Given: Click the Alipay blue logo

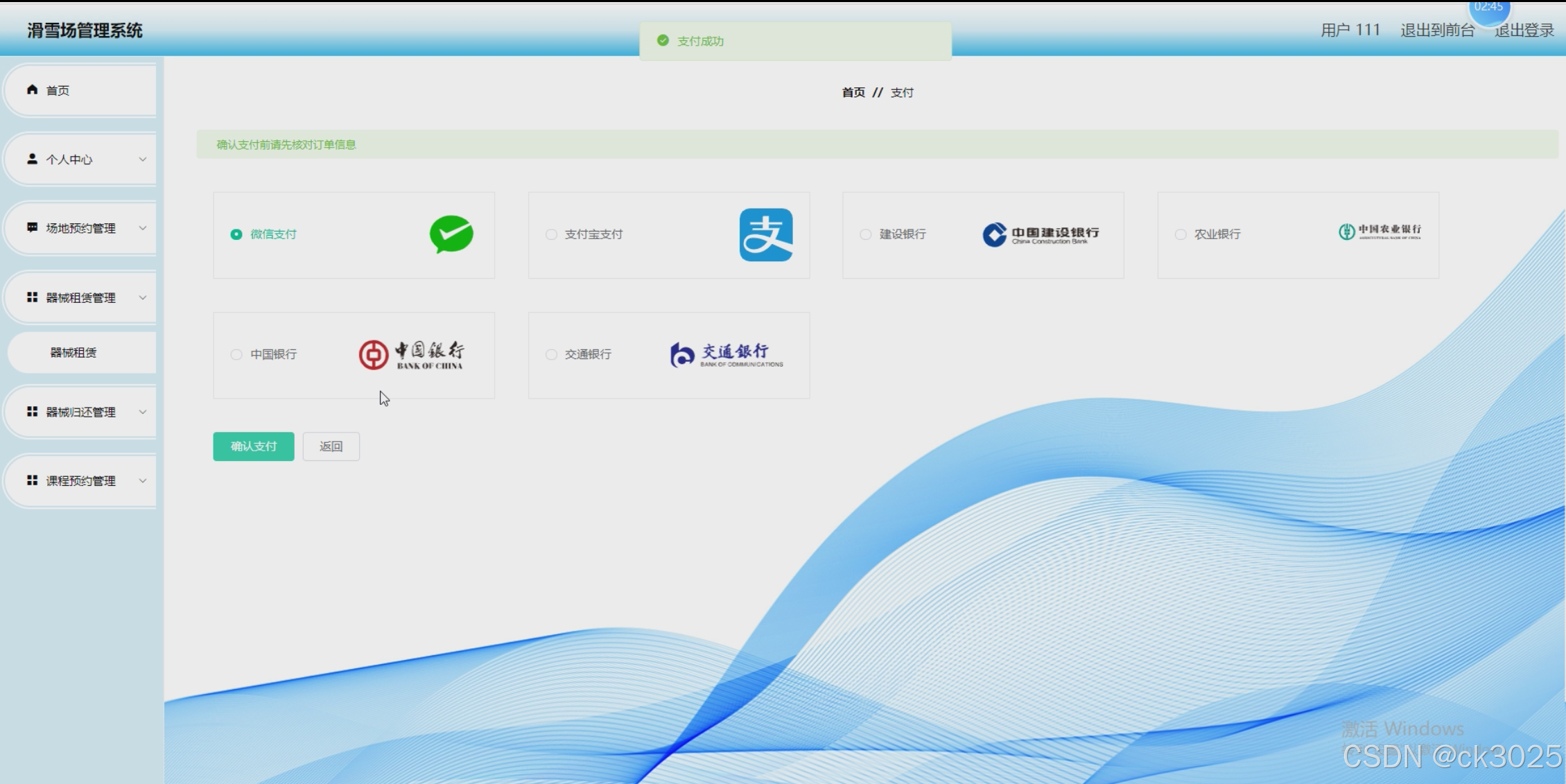Looking at the screenshot, I should coord(765,235).
